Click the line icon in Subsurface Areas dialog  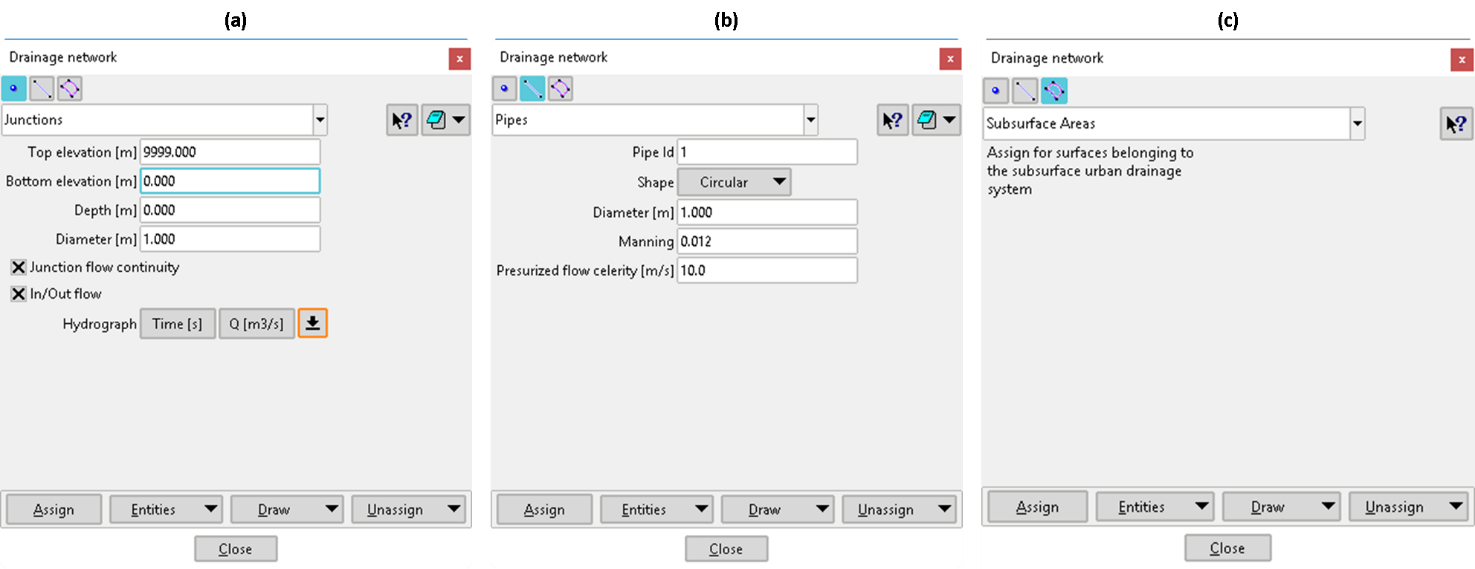pyautogui.click(x=1025, y=92)
